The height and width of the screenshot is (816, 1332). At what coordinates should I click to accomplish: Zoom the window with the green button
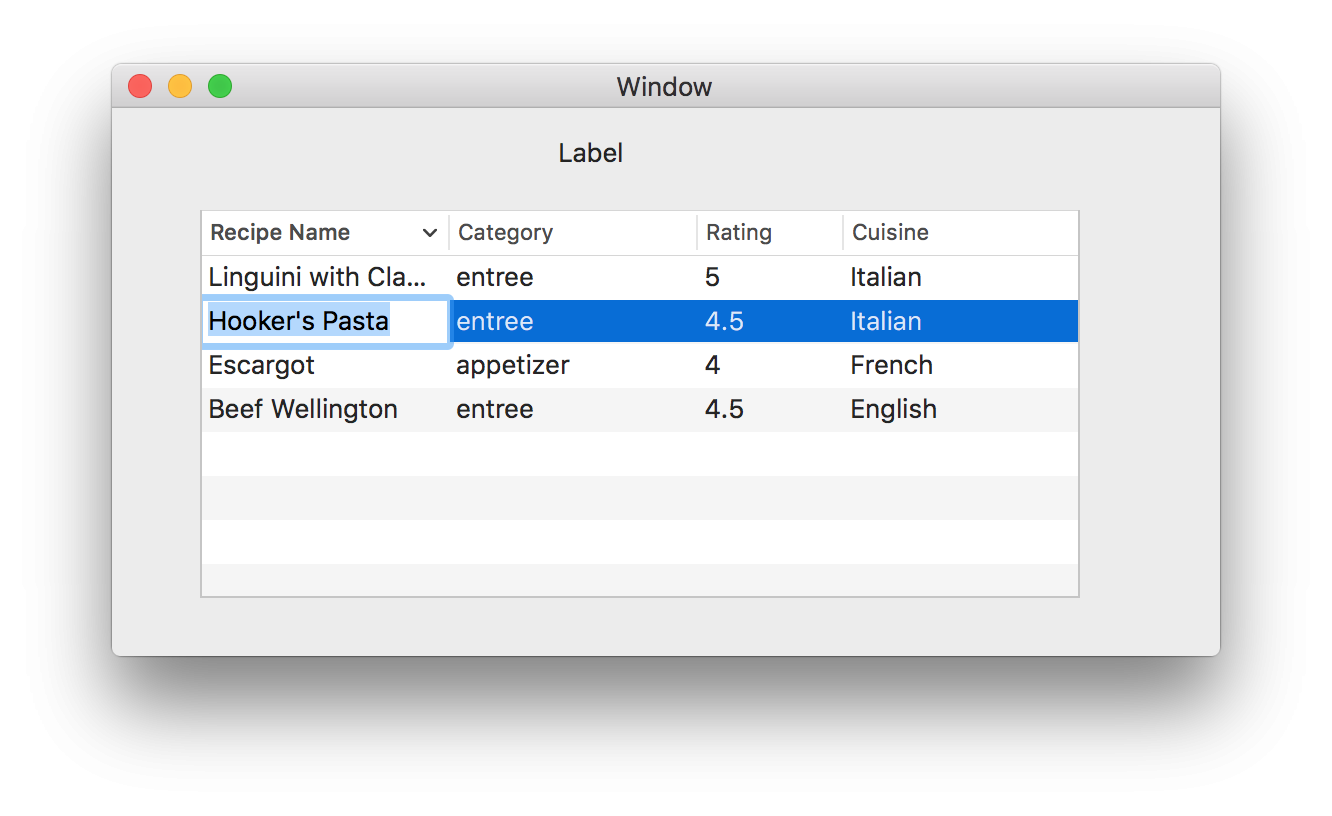pos(220,87)
